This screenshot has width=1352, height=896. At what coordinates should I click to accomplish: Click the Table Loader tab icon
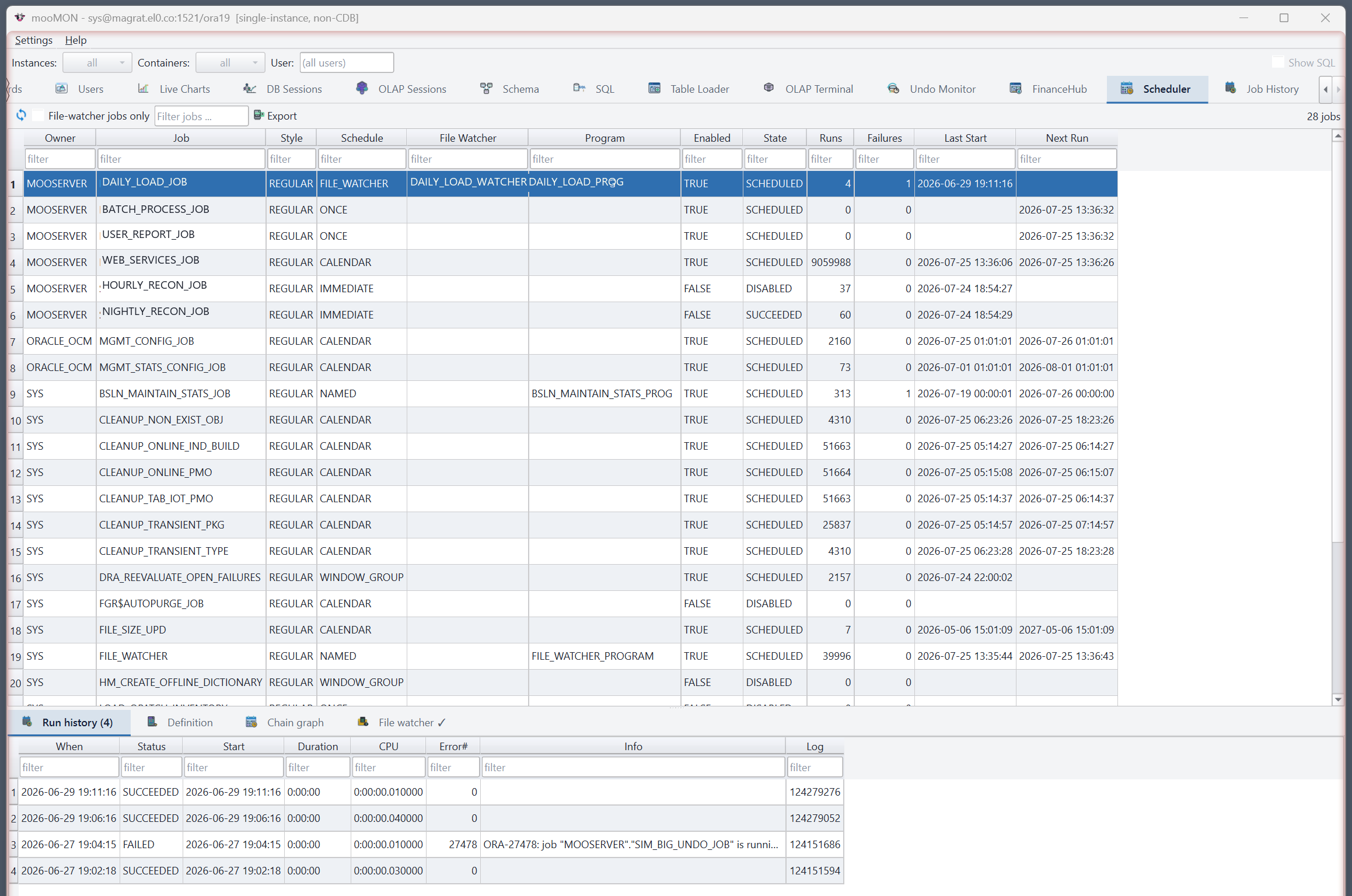[x=655, y=89]
